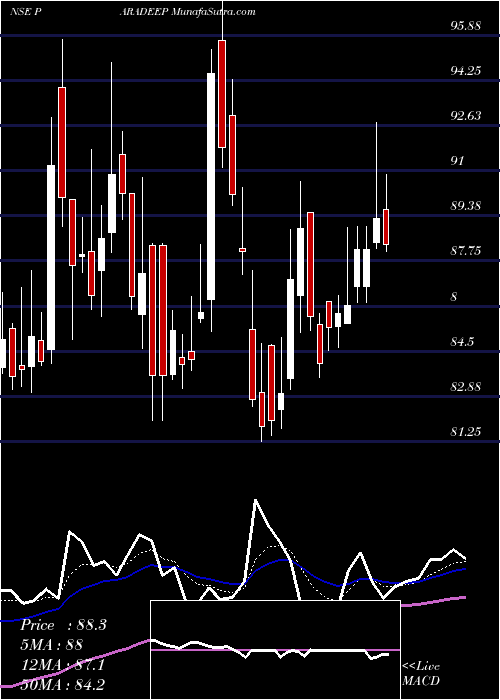Click the 81.25 price axis label
This screenshot has height=700, width=500.
[x=466, y=432]
